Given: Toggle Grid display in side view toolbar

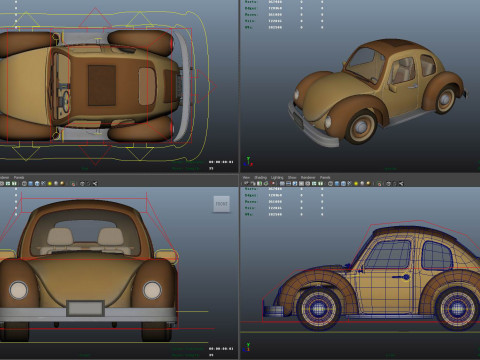Looking at the screenshot, I should (282, 184).
